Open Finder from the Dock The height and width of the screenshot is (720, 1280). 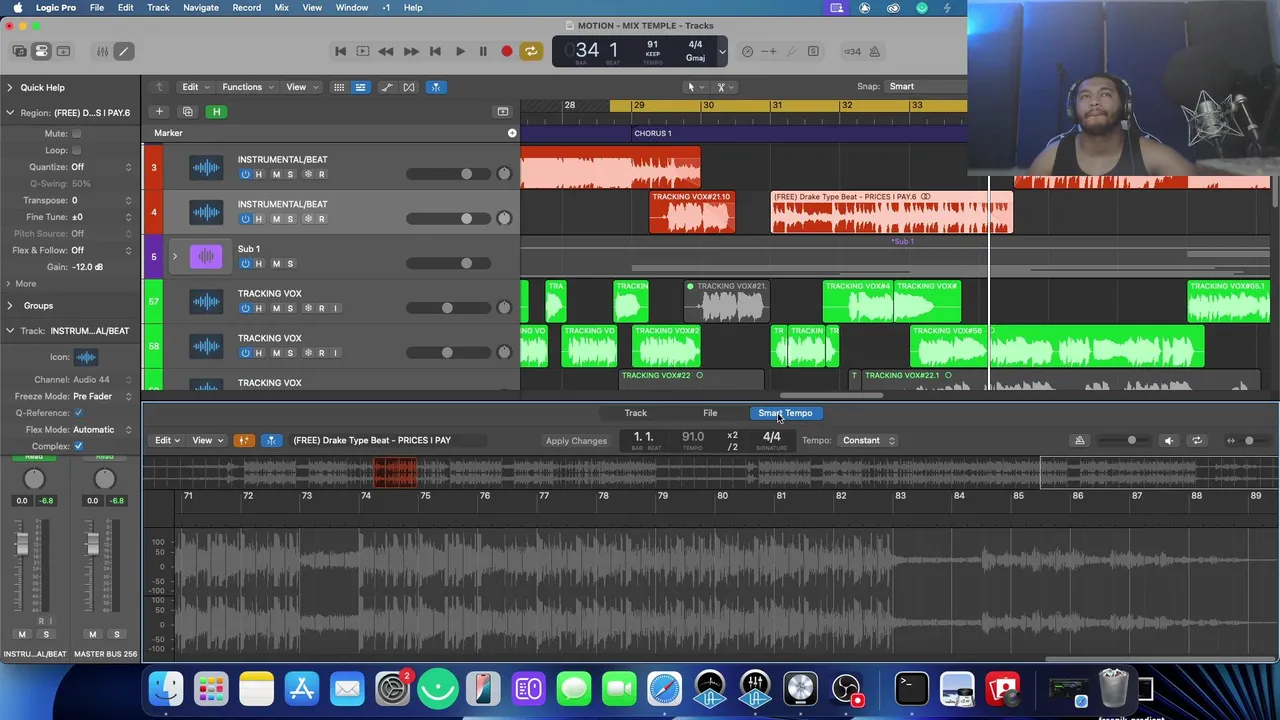click(166, 689)
